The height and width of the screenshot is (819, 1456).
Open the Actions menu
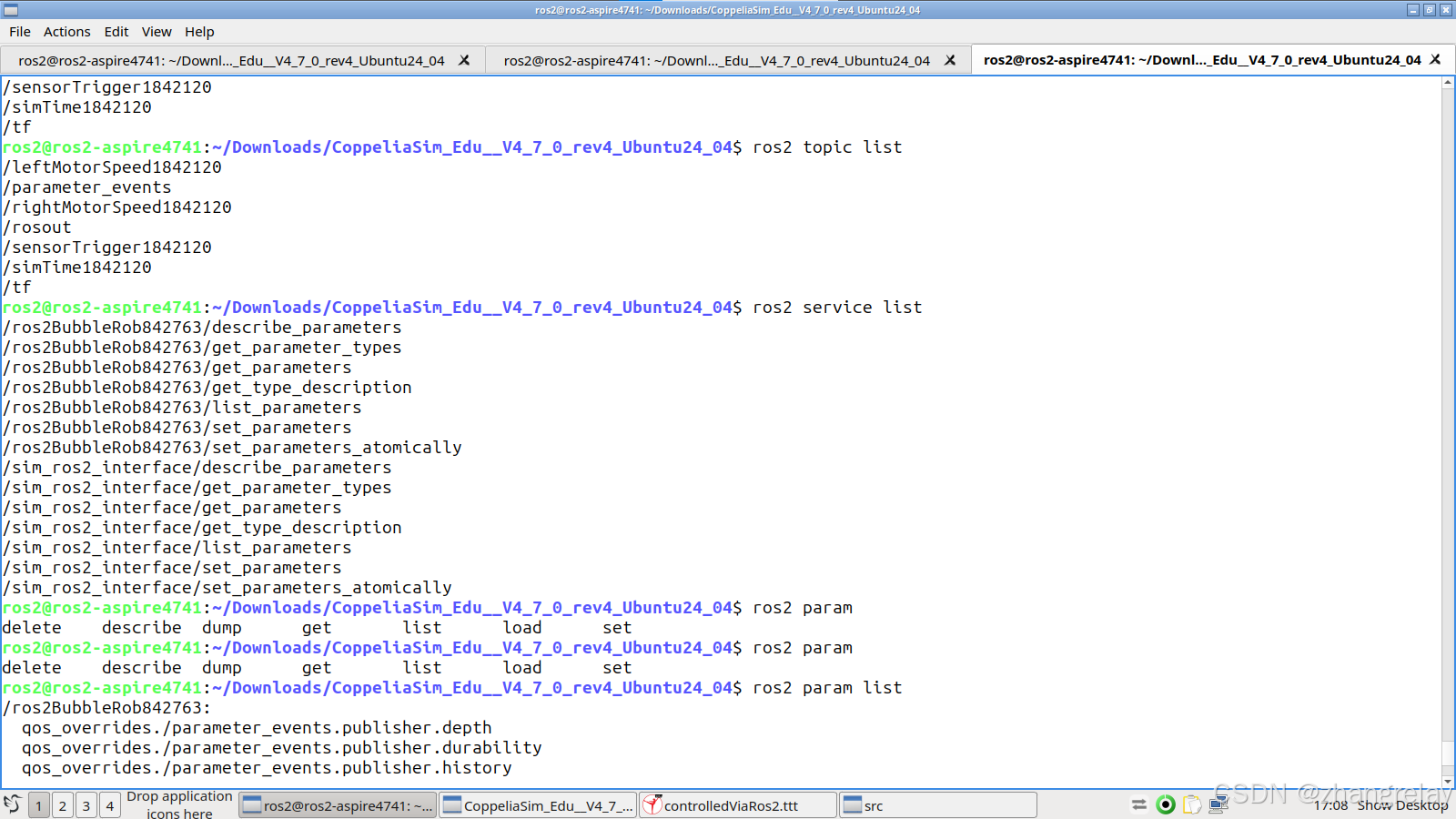pos(66,31)
